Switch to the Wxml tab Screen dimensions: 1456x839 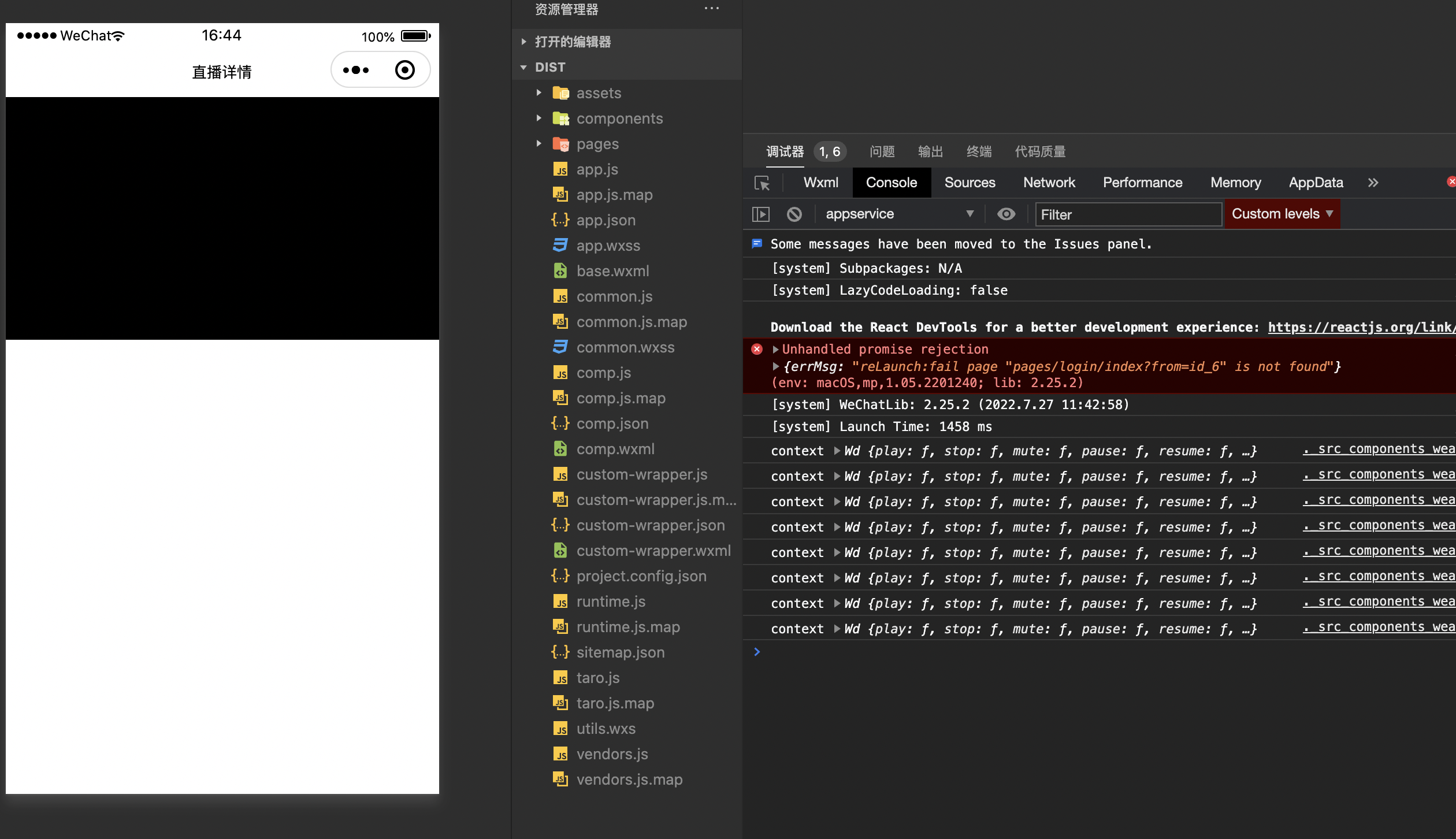tap(820, 183)
